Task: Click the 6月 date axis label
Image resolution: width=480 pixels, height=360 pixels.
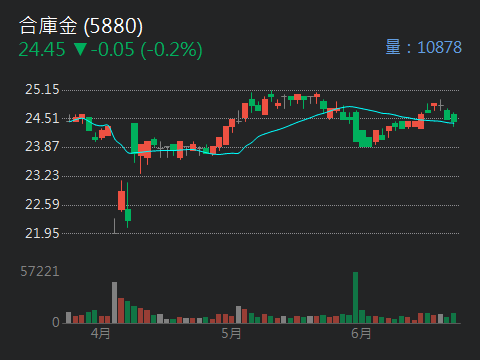Action: click(x=361, y=333)
